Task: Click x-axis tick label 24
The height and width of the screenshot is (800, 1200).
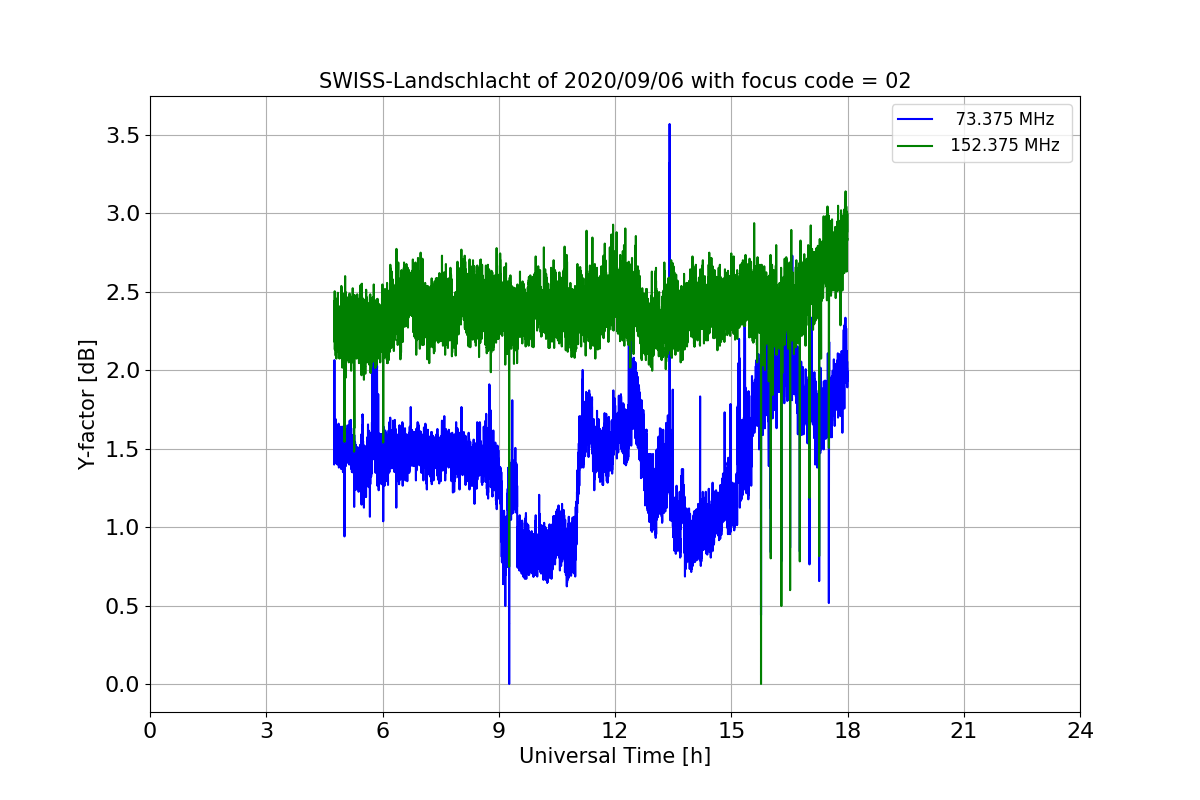Action: point(1080,731)
